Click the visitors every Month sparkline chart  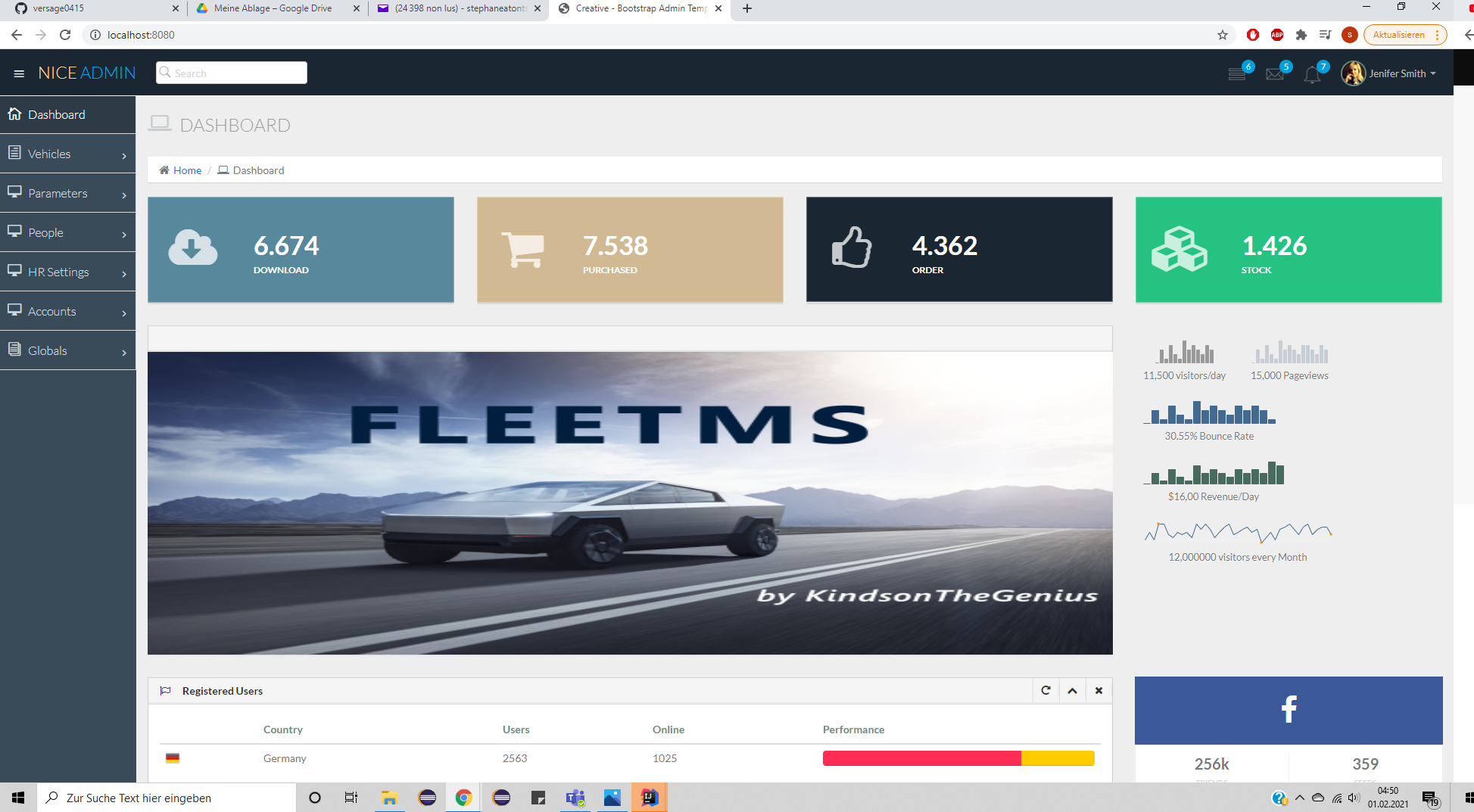pyautogui.click(x=1238, y=532)
